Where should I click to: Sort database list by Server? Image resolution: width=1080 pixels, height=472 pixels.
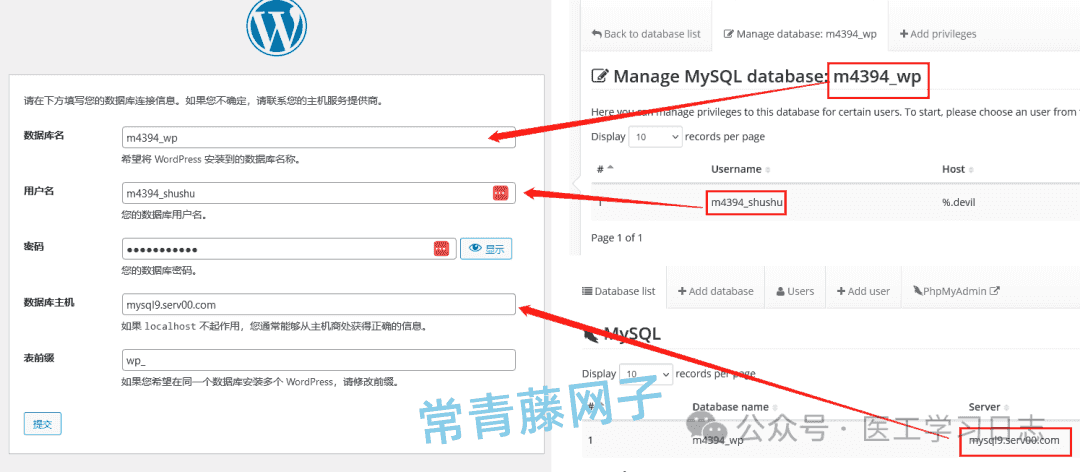click(990, 407)
